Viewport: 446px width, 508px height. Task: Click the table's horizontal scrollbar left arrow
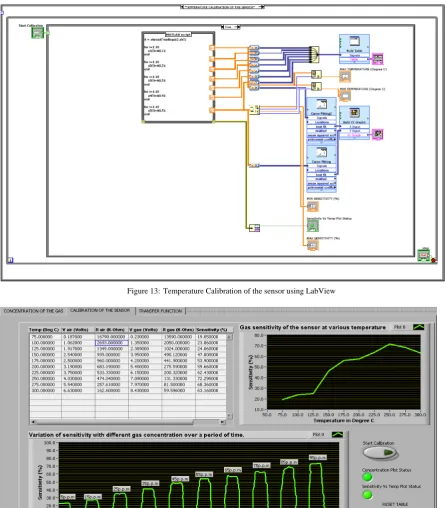point(32,422)
